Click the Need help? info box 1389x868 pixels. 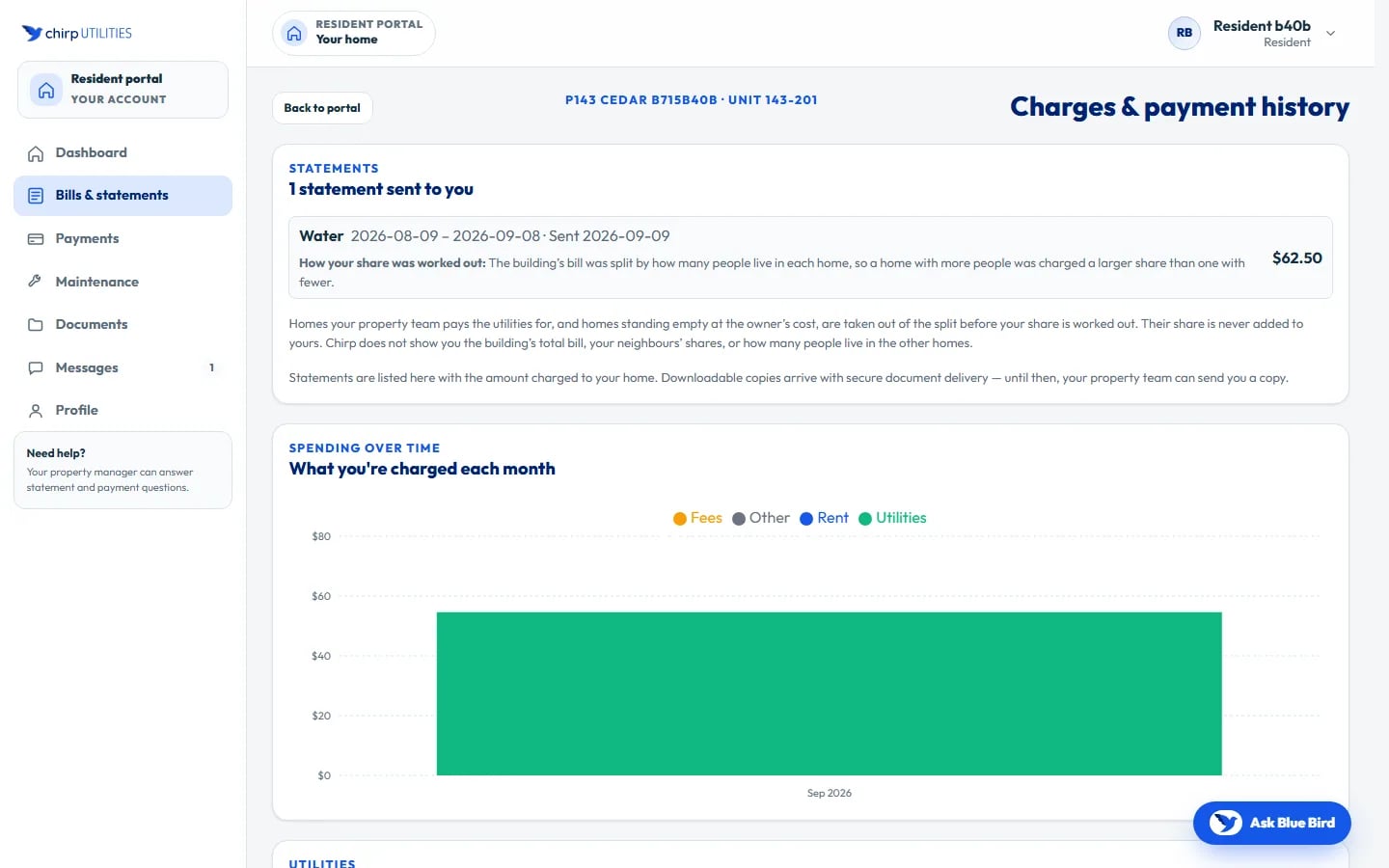pyautogui.click(x=123, y=470)
